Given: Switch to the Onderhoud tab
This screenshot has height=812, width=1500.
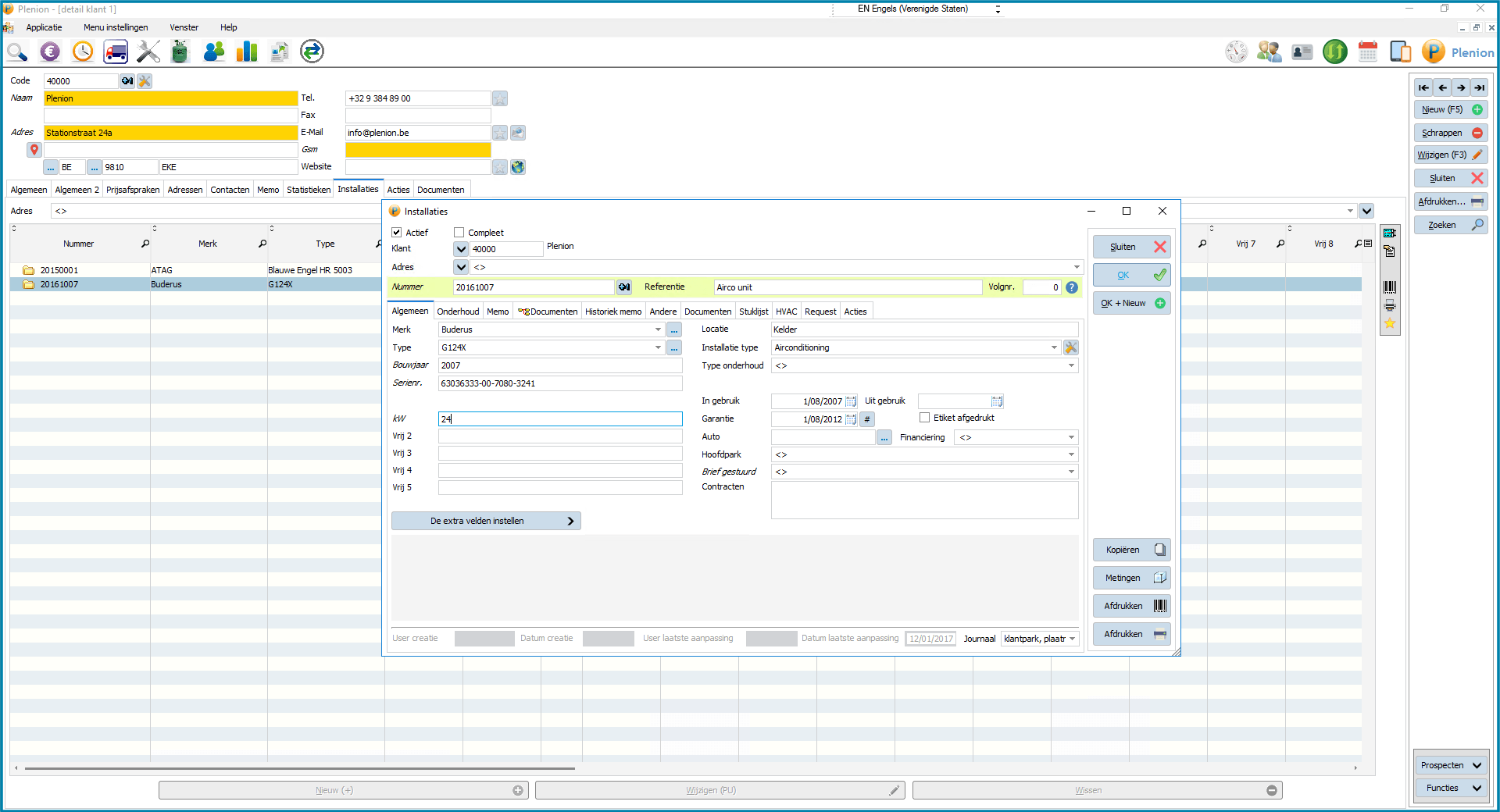Looking at the screenshot, I should click(x=458, y=312).
